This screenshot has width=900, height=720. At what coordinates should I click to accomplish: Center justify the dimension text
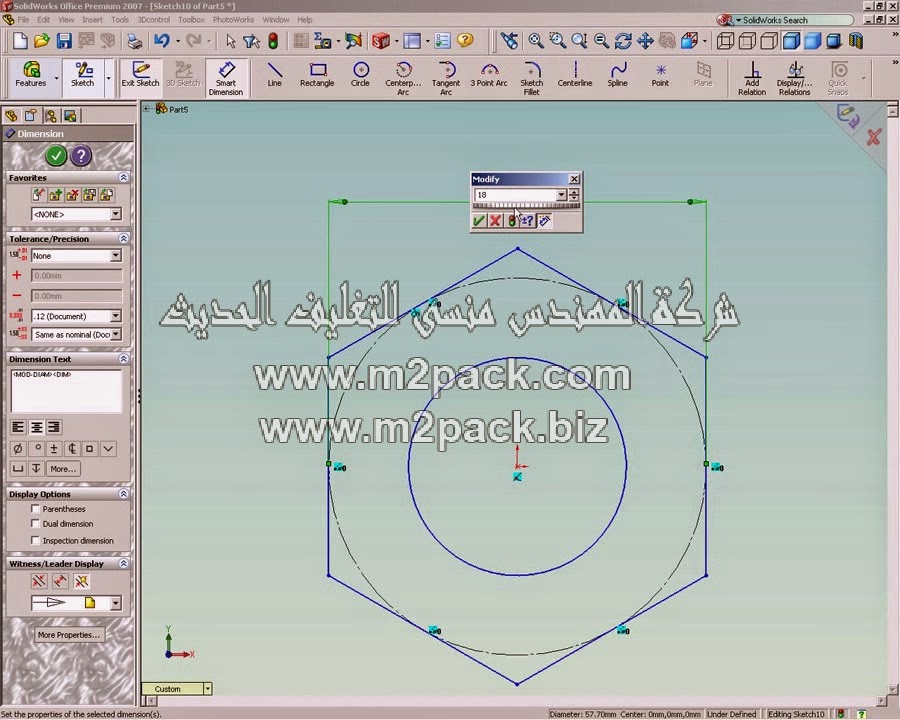[36, 427]
